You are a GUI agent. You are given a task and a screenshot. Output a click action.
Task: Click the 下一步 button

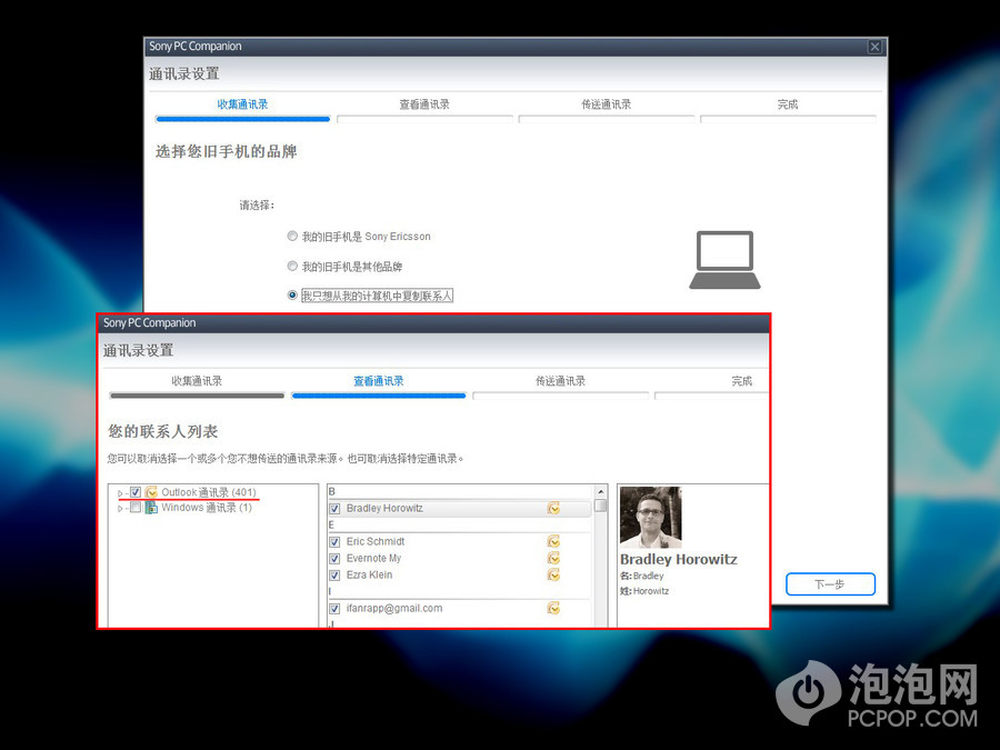click(x=830, y=584)
